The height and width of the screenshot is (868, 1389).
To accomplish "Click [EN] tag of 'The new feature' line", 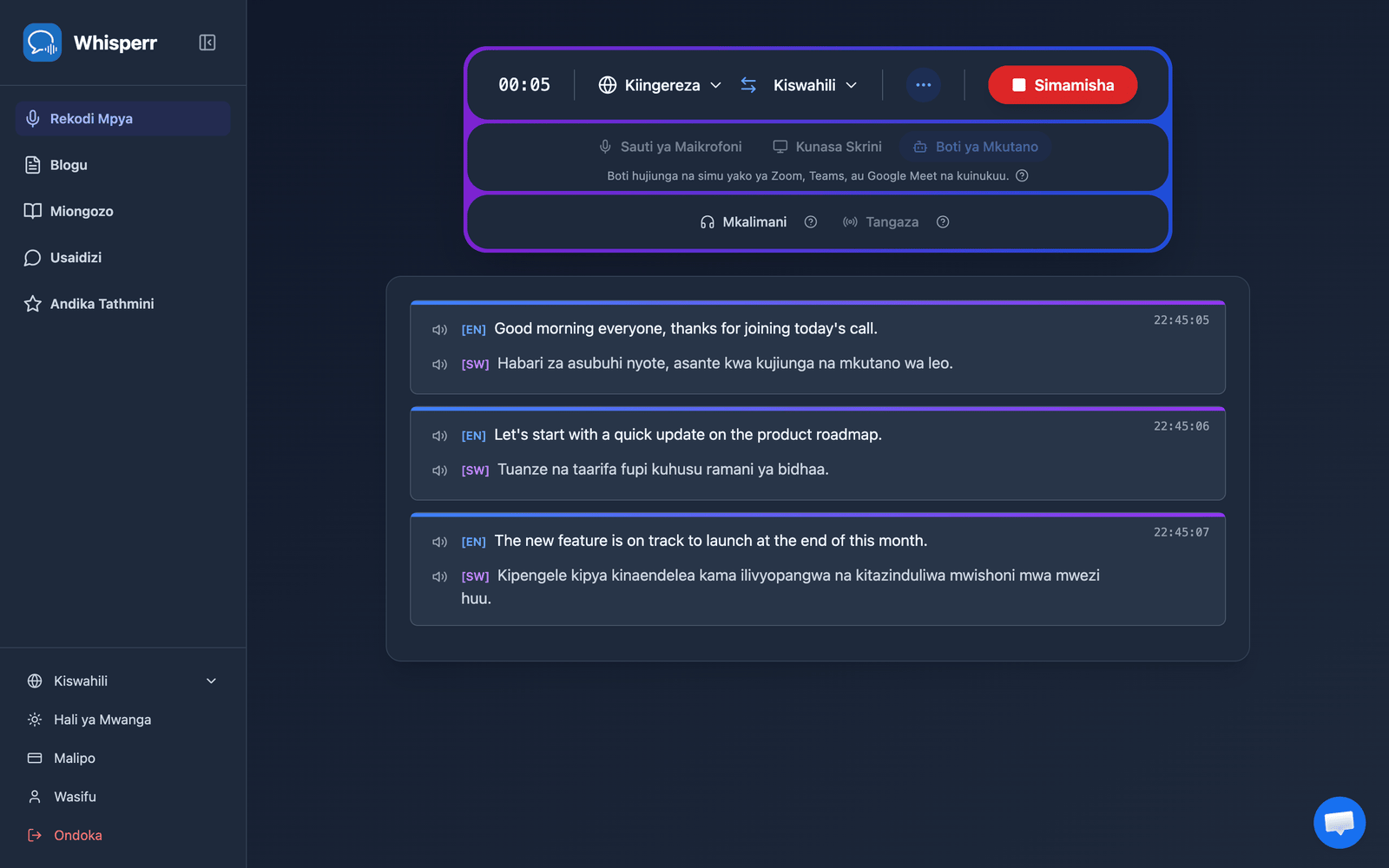I will 473,542.
